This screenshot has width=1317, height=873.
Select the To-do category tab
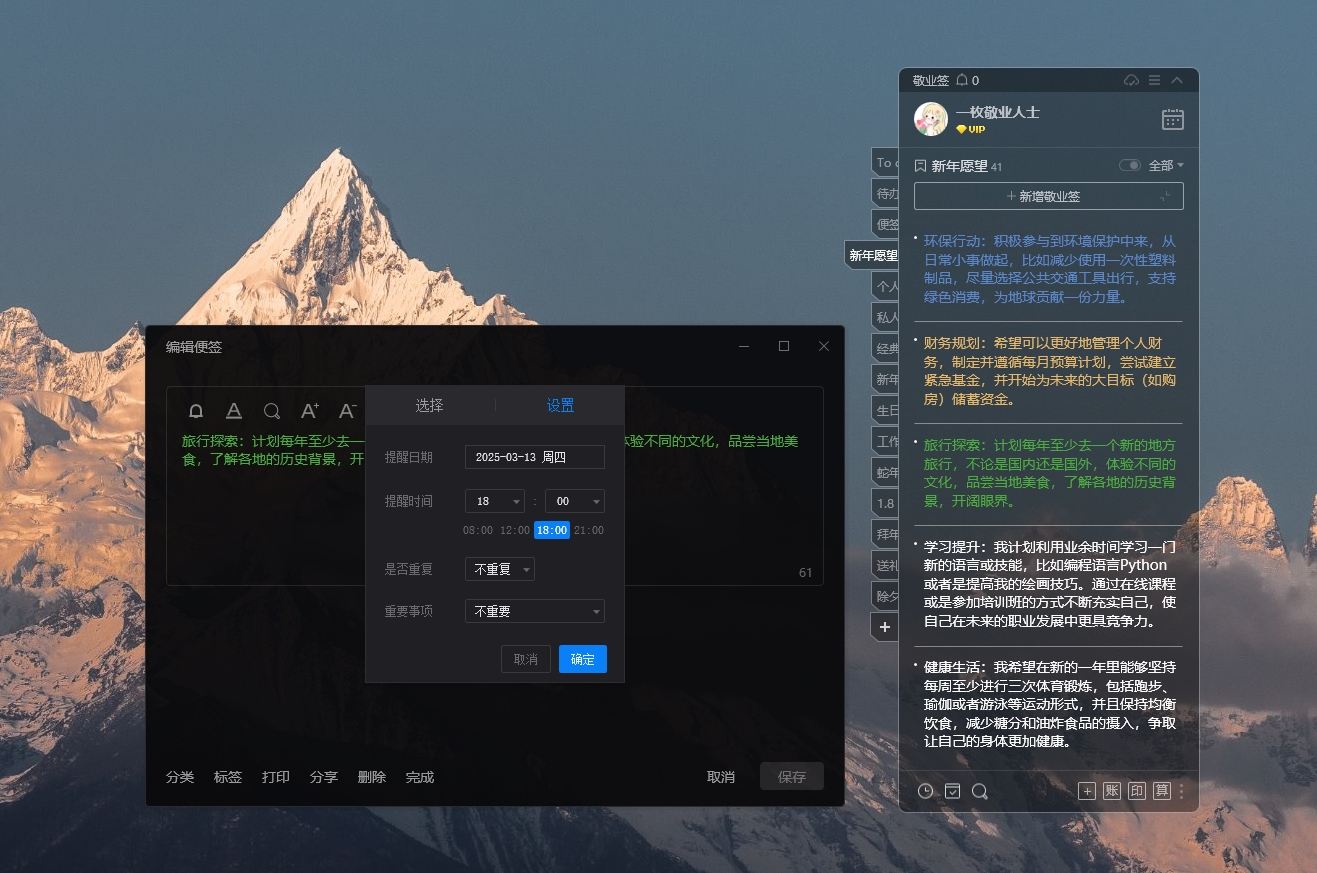click(x=886, y=162)
